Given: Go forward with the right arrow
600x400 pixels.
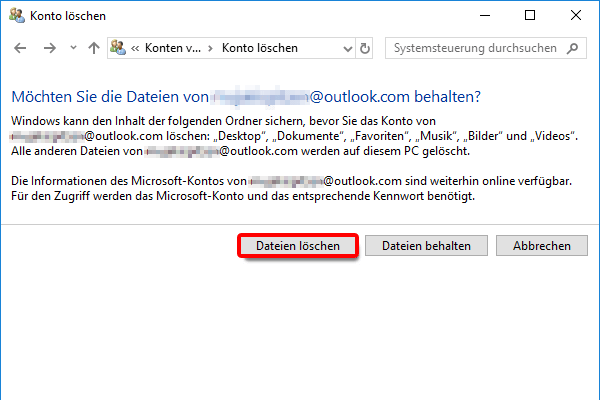Looking at the screenshot, I should pyautogui.click(x=50, y=48).
